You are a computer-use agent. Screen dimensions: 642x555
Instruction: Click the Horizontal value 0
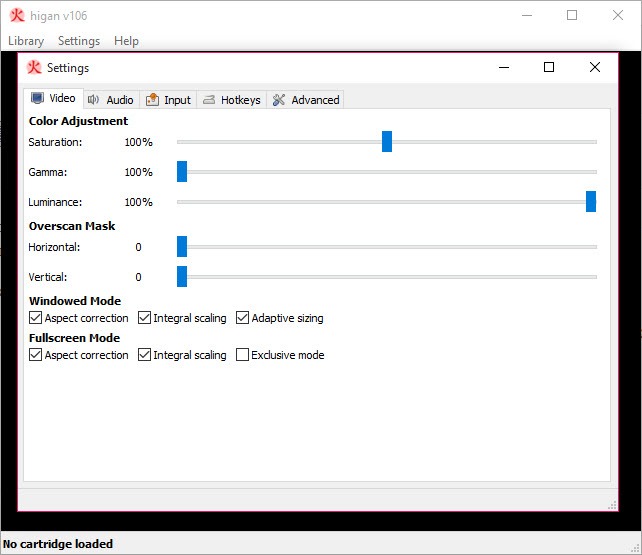(138, 247)
